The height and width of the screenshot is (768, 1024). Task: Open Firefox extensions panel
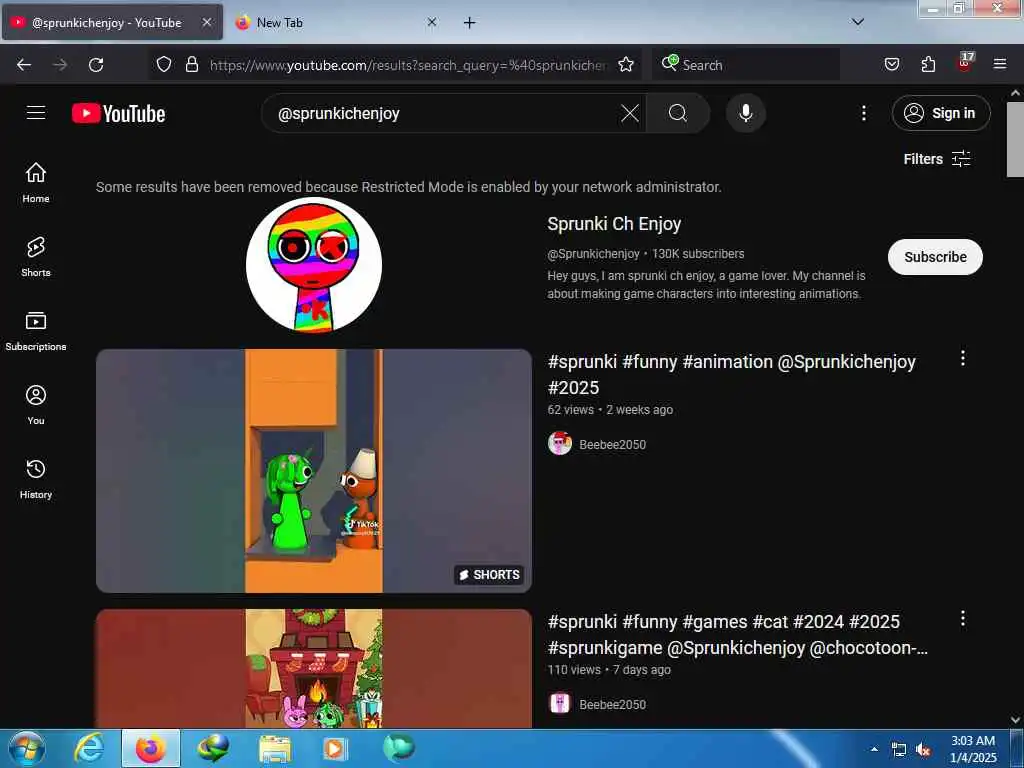(x=928, y=64)
